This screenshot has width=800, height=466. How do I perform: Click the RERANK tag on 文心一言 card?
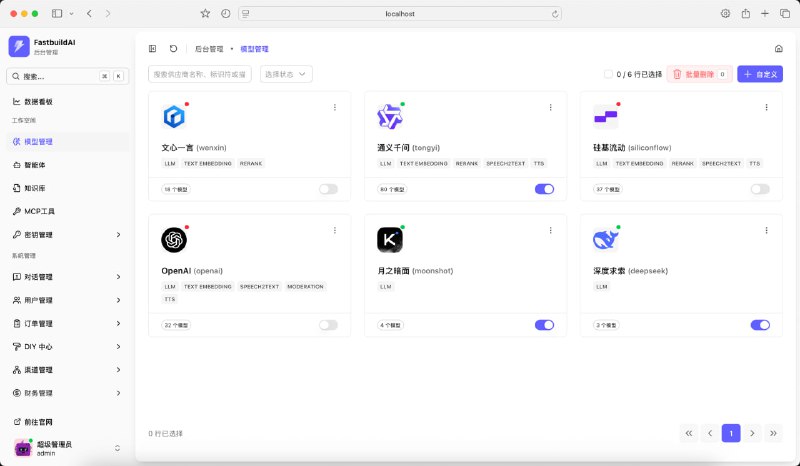[x=251, y=163]
